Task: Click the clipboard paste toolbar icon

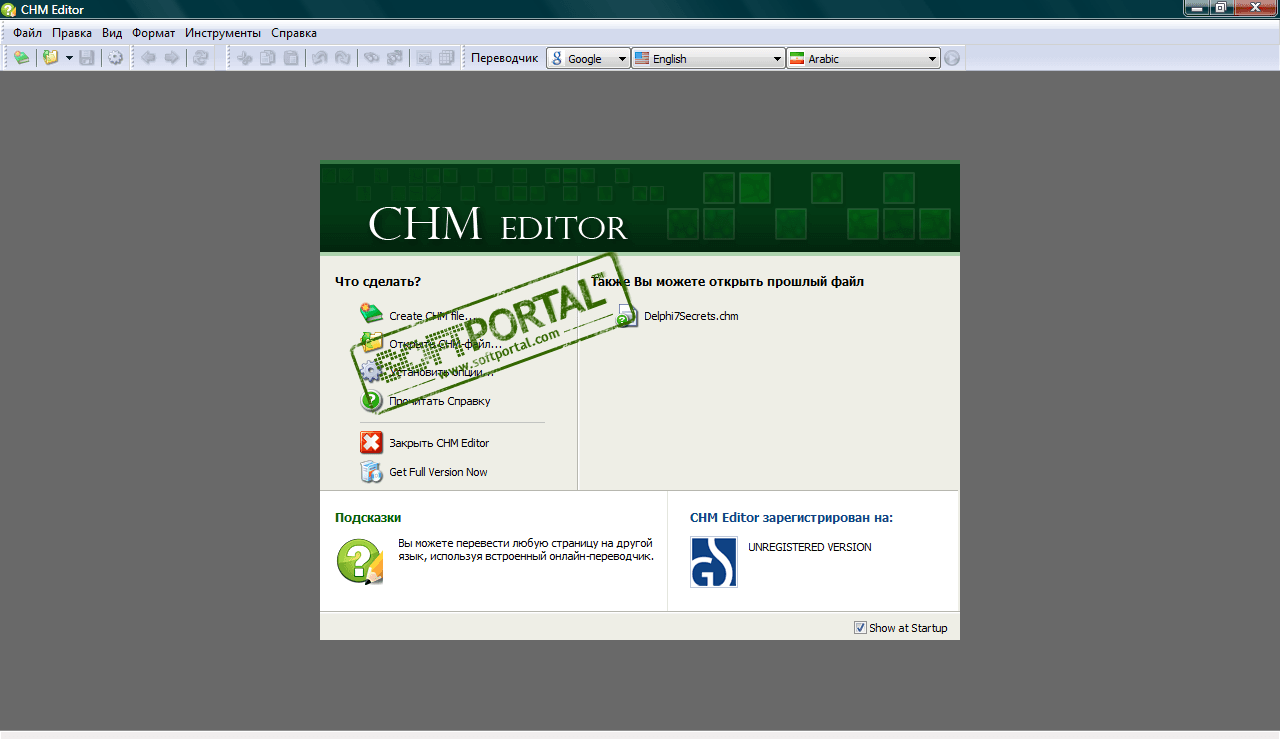Action: point(291,58)
